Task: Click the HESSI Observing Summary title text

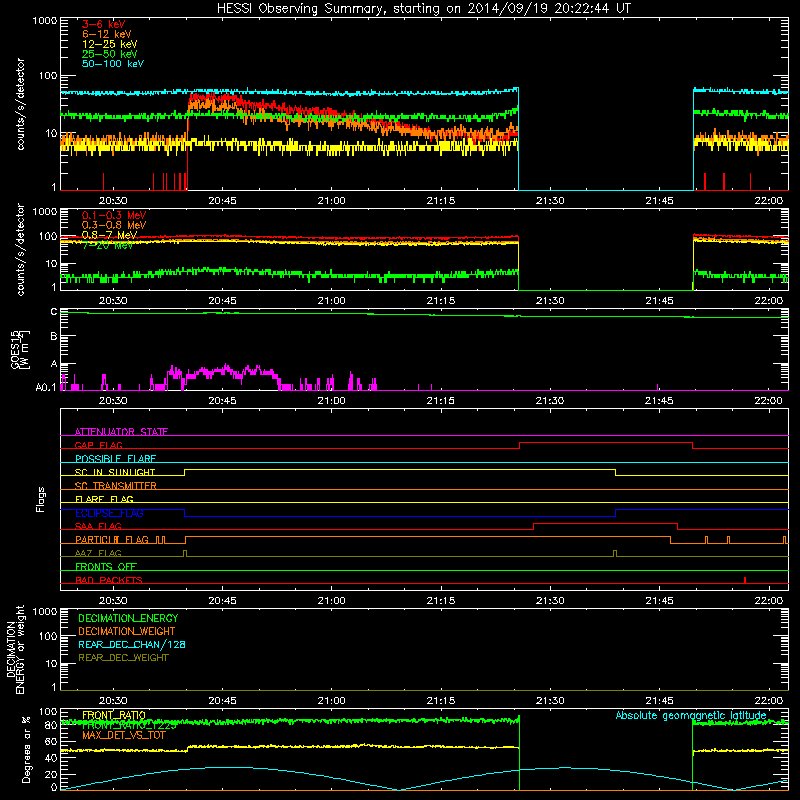Action: pos(423,9)
